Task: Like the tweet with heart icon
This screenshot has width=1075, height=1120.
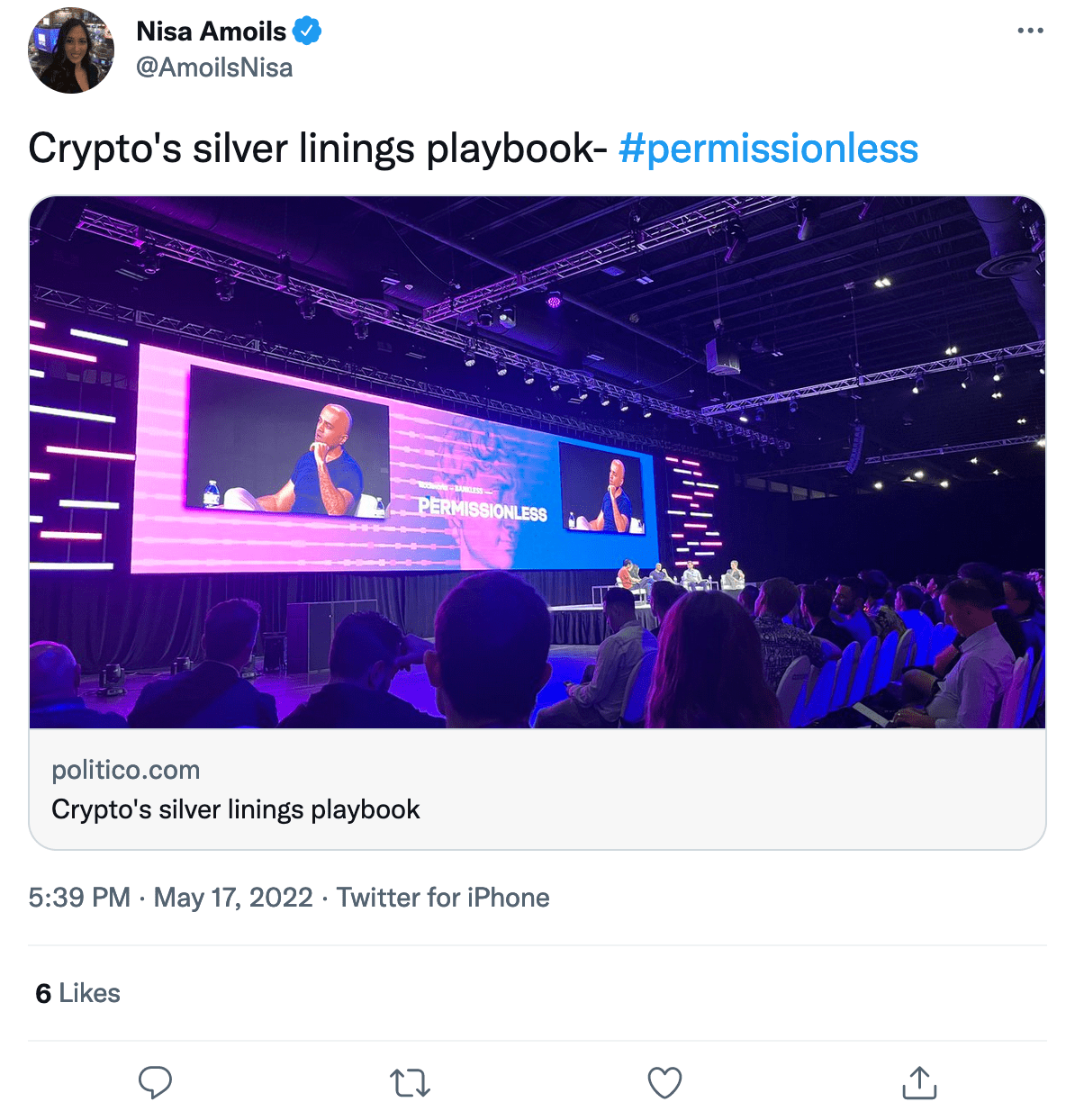Action: [x=665, y=1082]
